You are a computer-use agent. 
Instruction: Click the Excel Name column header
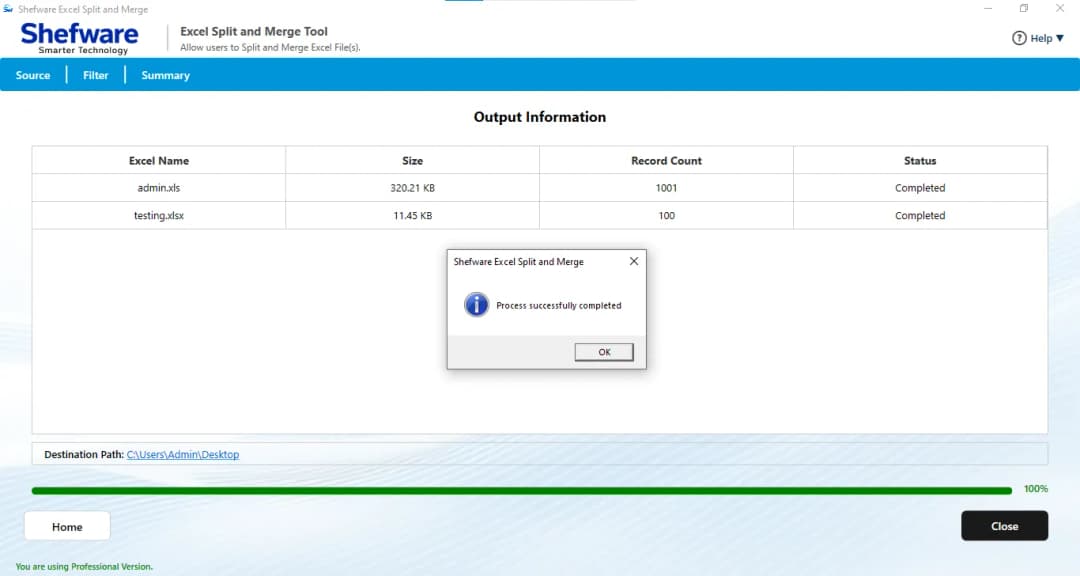(158, 161)
